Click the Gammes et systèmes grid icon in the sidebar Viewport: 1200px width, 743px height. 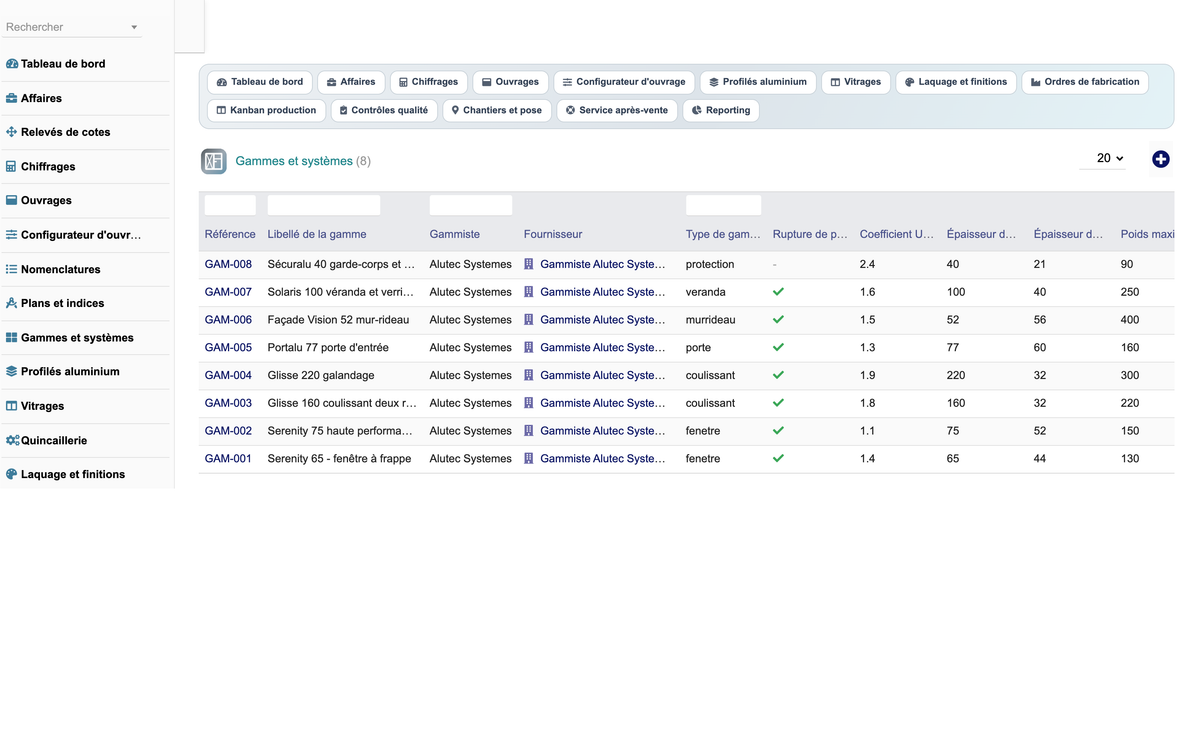pyautogui.click(x=12, y=338)
